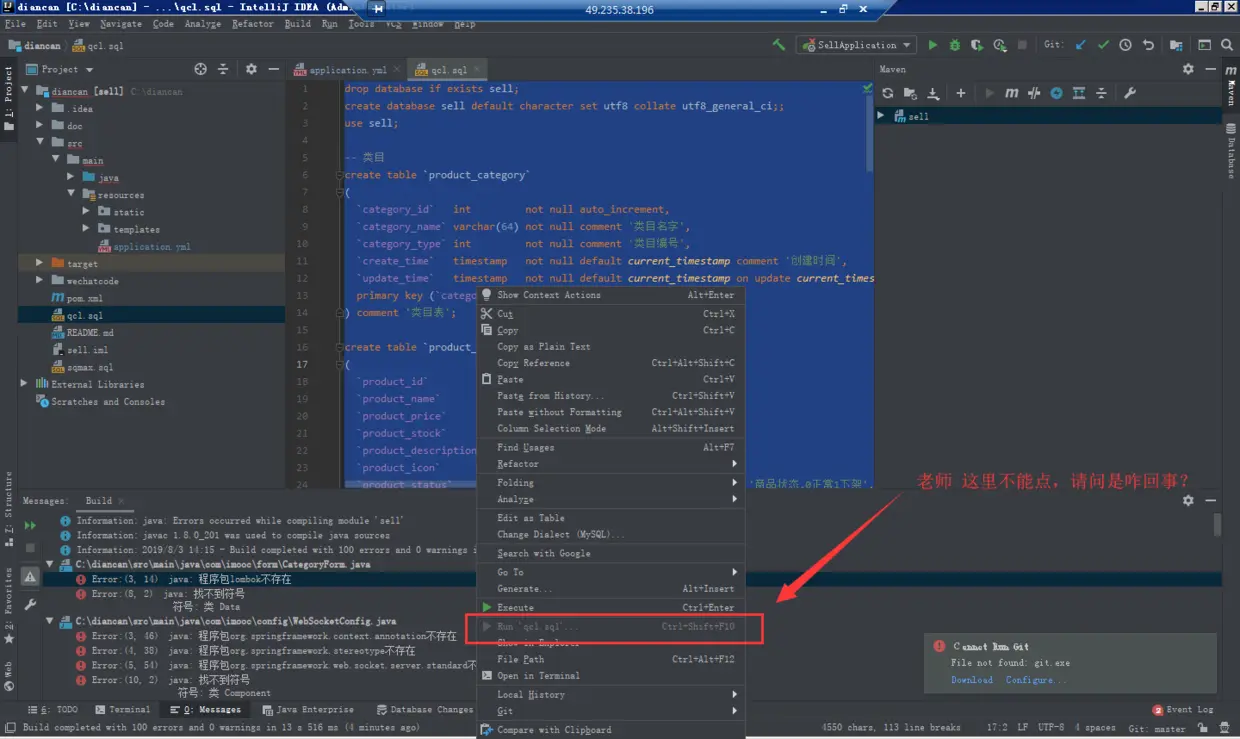Rerun build with double arrow icon
This screenshot has height=739, width=1240.
tap(30, 525)
